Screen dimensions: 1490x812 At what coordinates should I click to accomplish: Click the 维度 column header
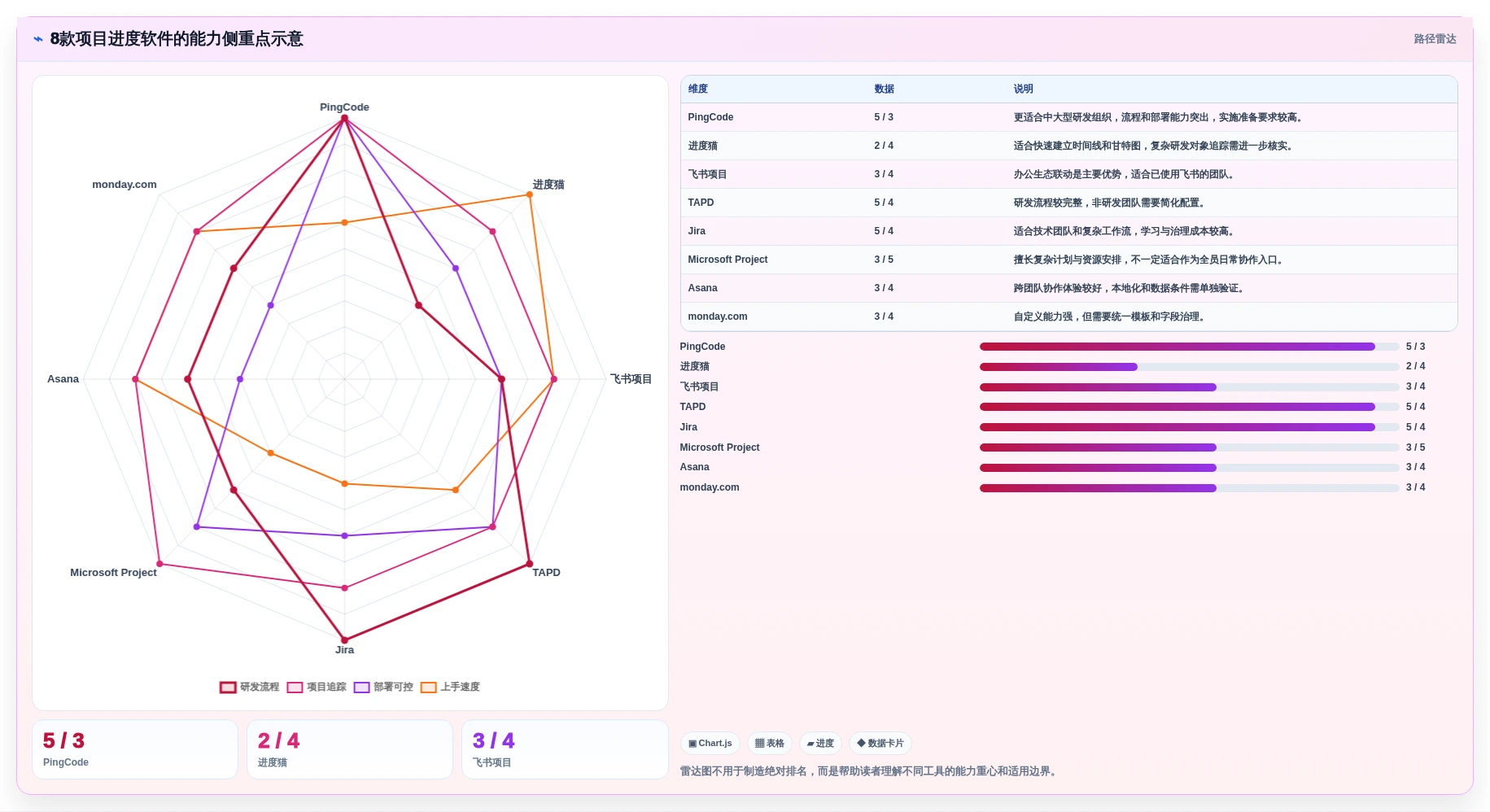698,89
